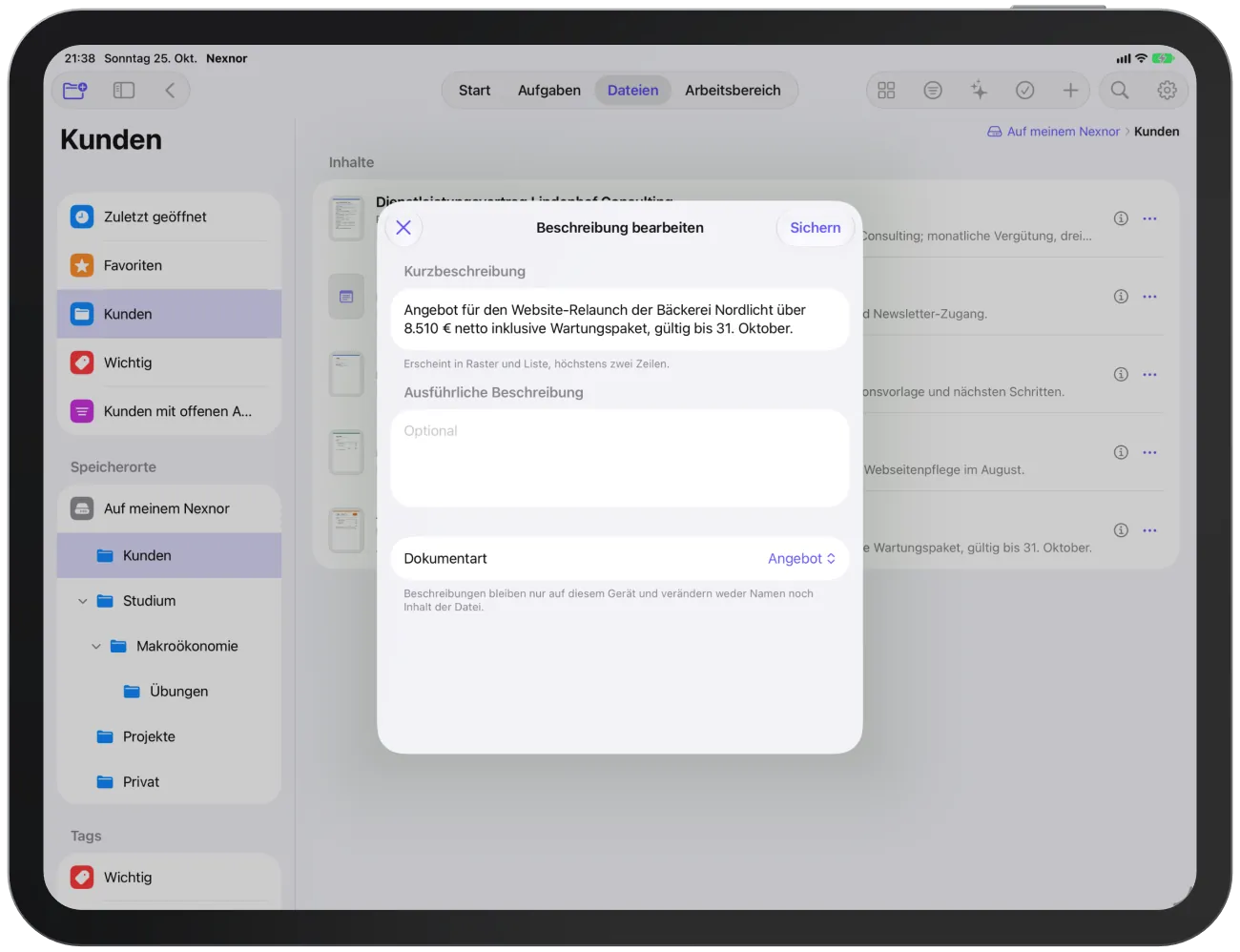Image resolution: width=1240 pixels, height=952 pixels.
Task: Navigate to Auf meinem Nexnor breadcrumb
Action: coord(1053,132)
